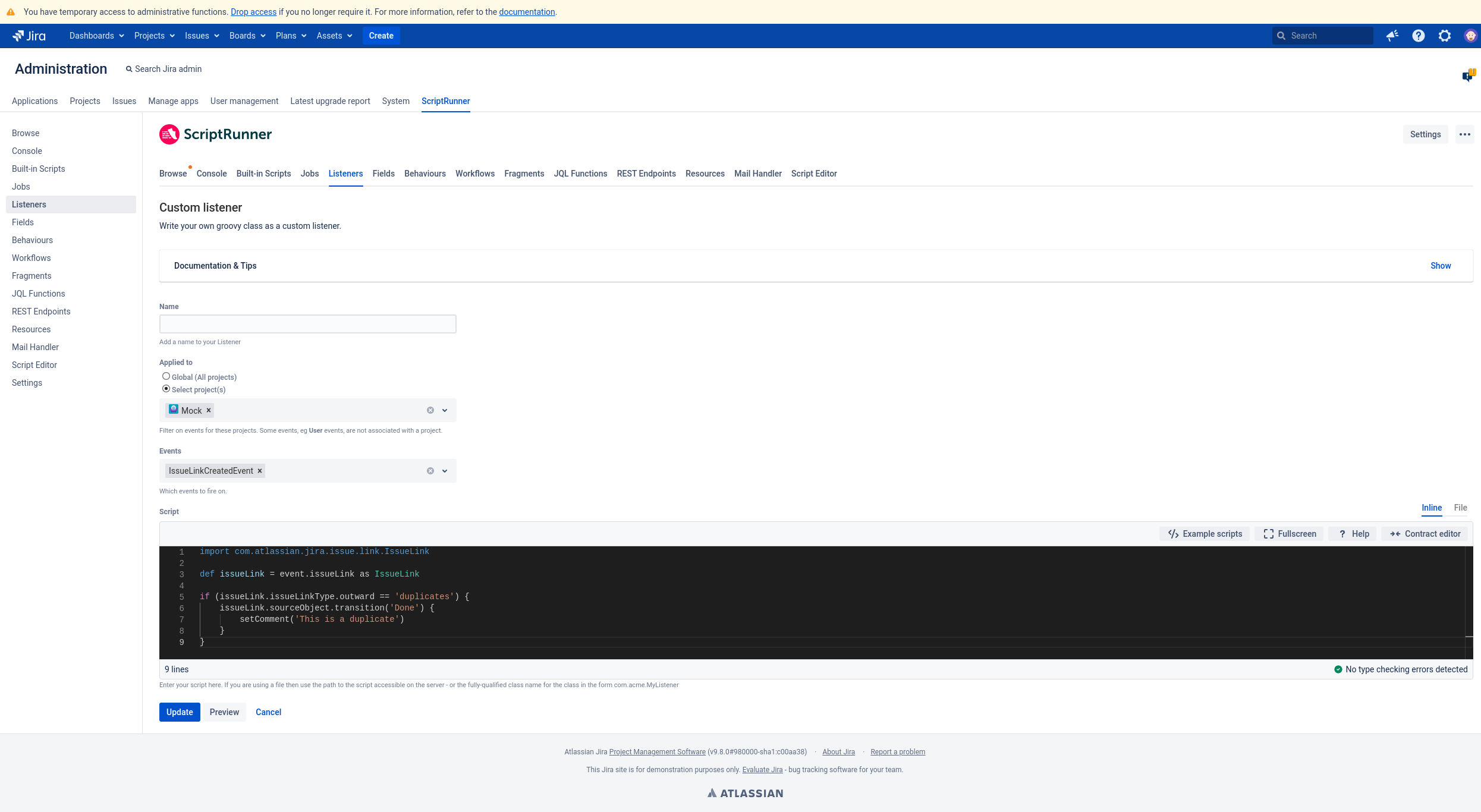Viewport: 1481px width, 812px height.
Task: Select the Global (All projects) option
Action: tap(166, 376)
